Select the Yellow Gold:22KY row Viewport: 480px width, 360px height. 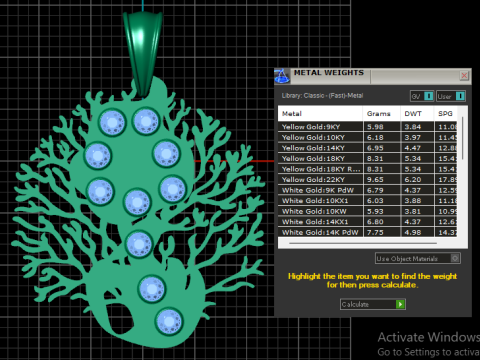[368, 180]
